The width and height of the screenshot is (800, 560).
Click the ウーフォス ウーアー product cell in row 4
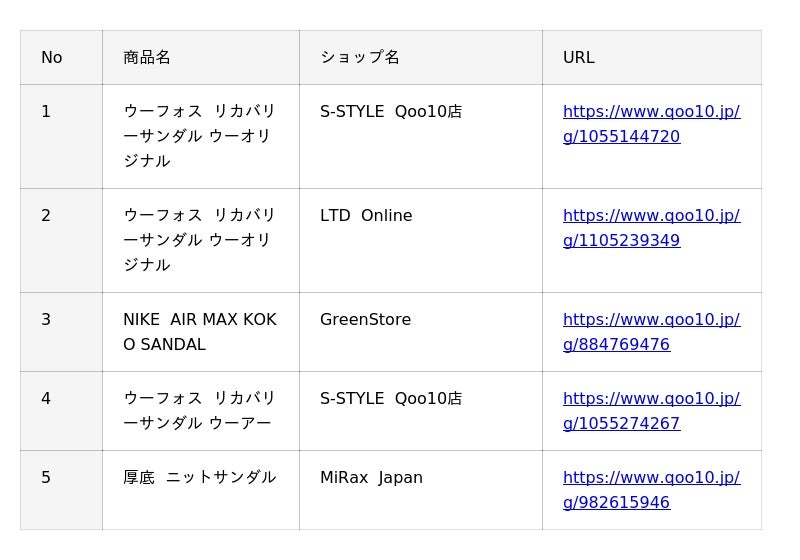[x=201, y=411]
